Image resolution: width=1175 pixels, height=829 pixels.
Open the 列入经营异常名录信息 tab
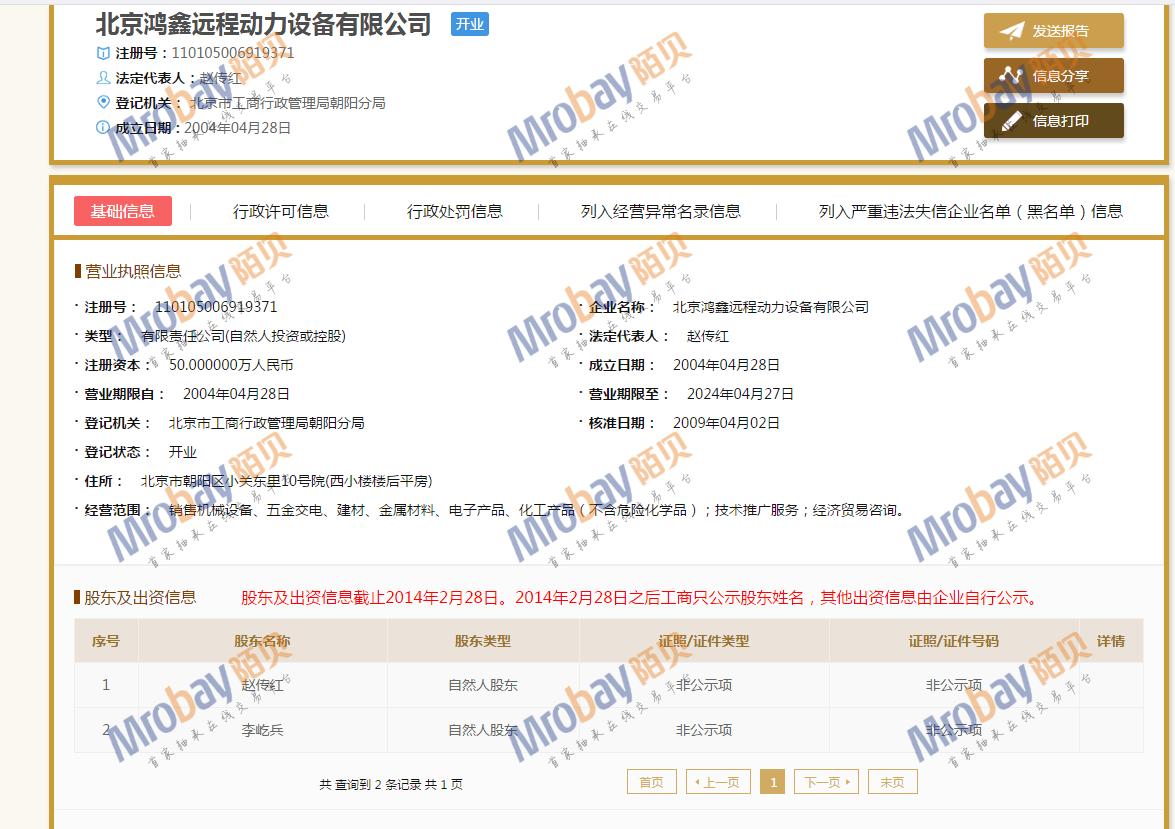661,211
